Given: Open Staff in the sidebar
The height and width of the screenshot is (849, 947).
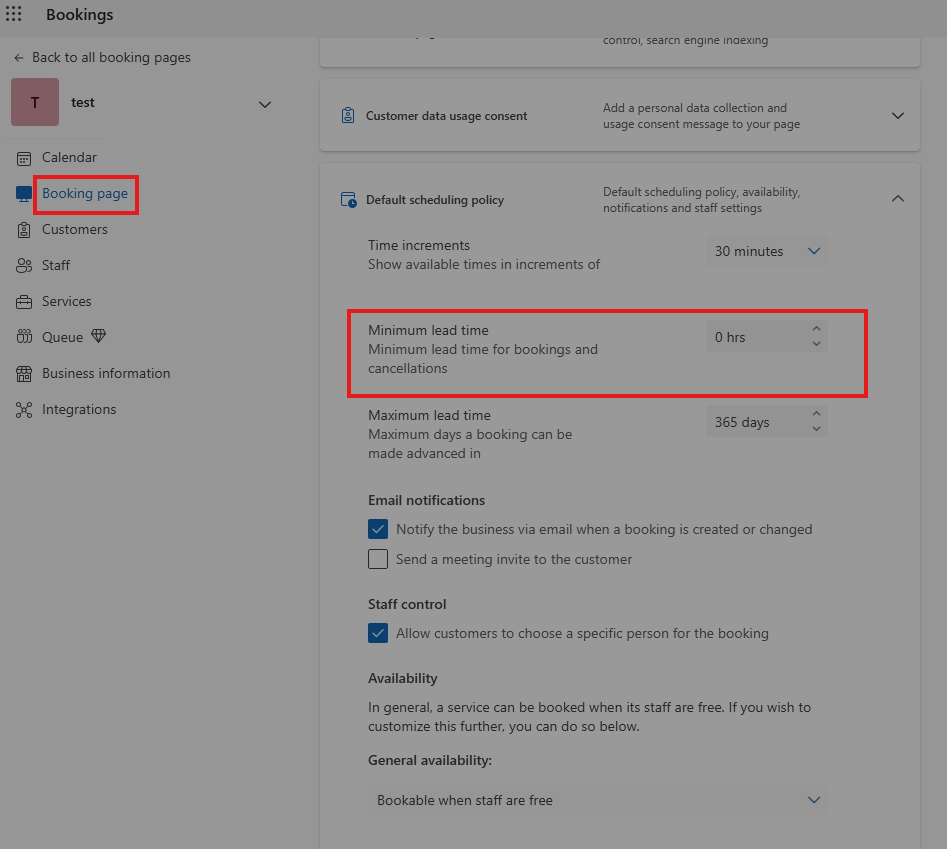Looking at the screenshot, I should [56, 266].
